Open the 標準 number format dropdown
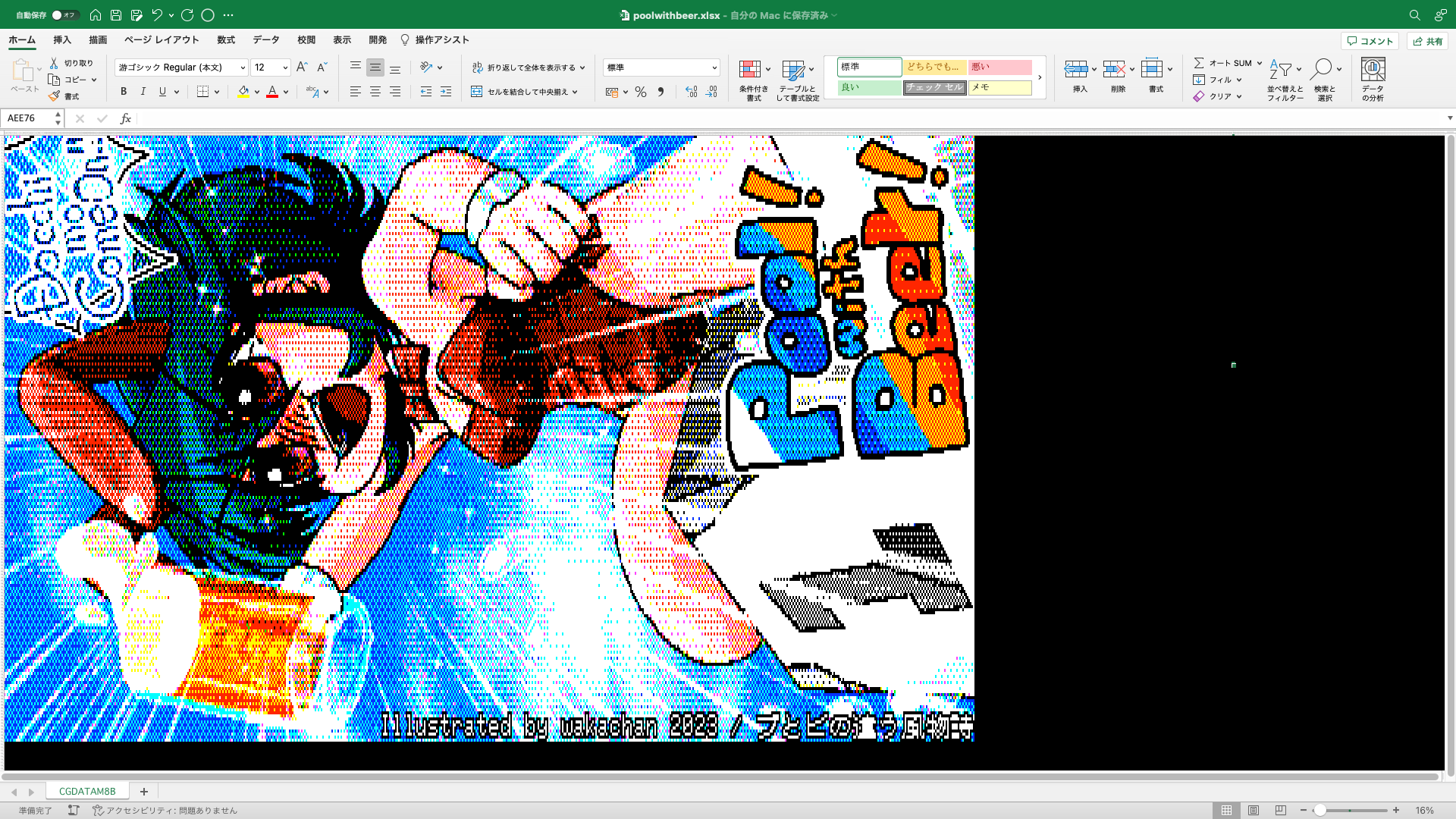 (661, 67)
